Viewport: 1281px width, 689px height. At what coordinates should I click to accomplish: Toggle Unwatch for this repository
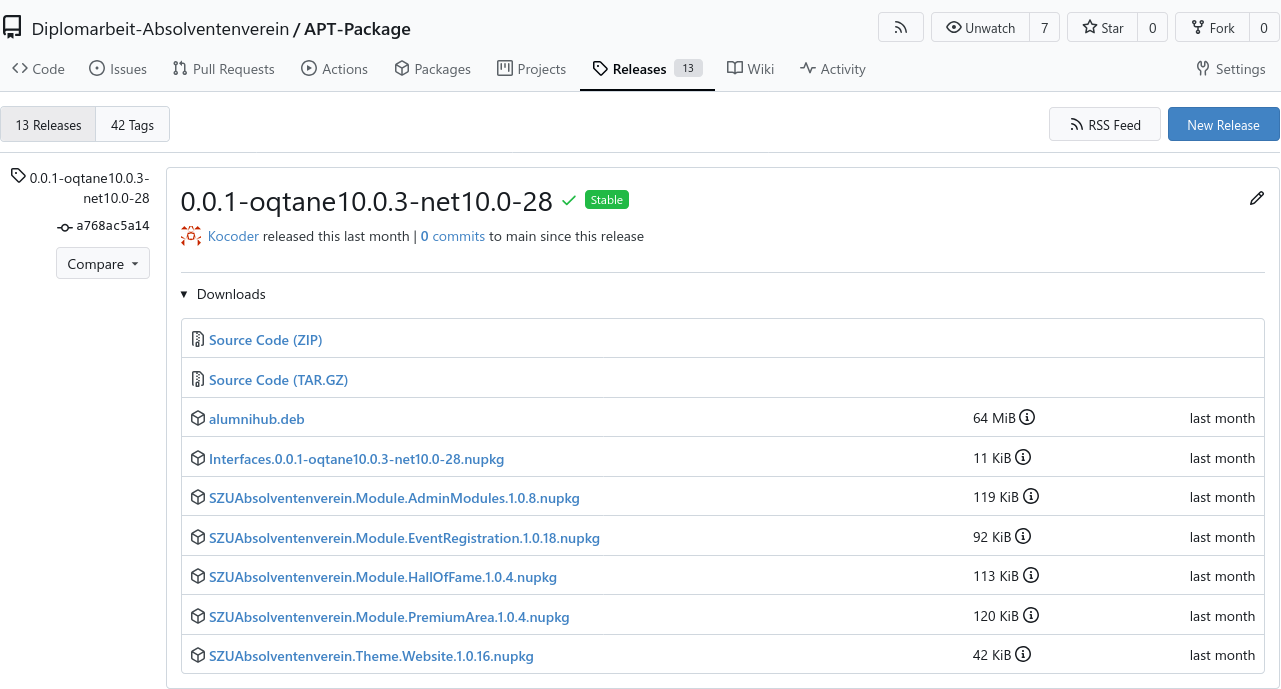(x=979, y=27)
